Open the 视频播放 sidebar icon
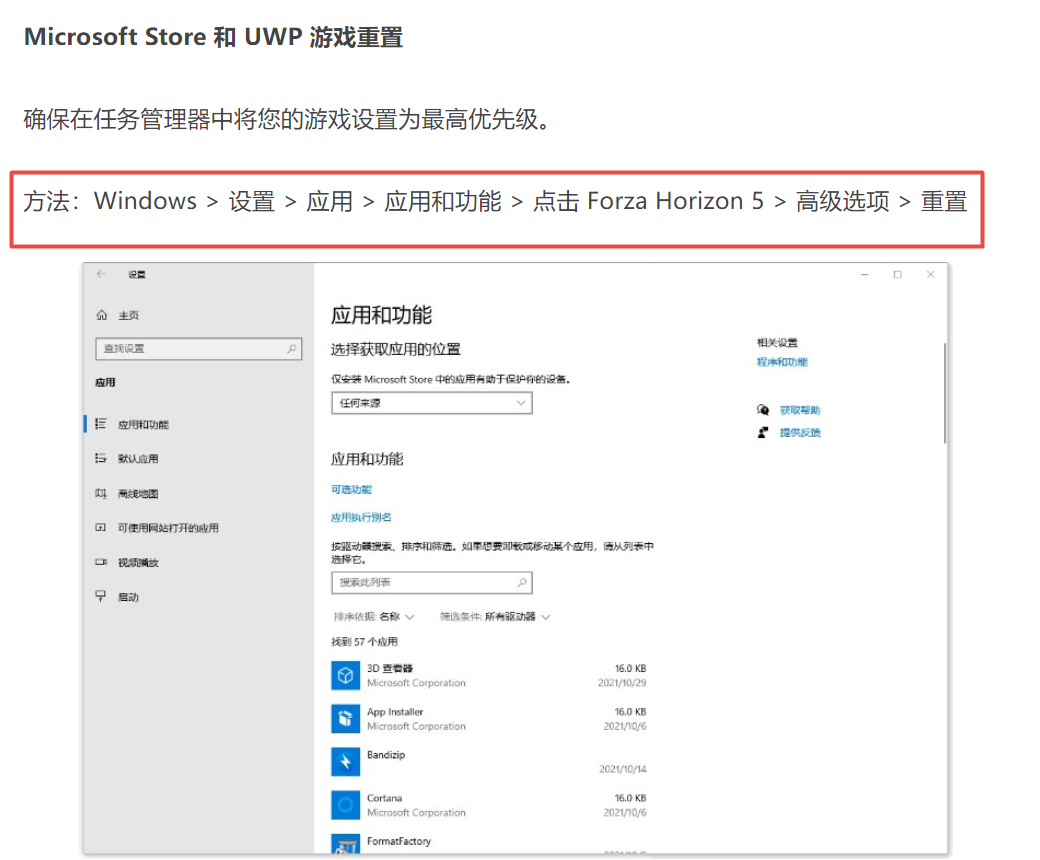This screenshot has width=1040, height=860. click(x=101, y=562)
